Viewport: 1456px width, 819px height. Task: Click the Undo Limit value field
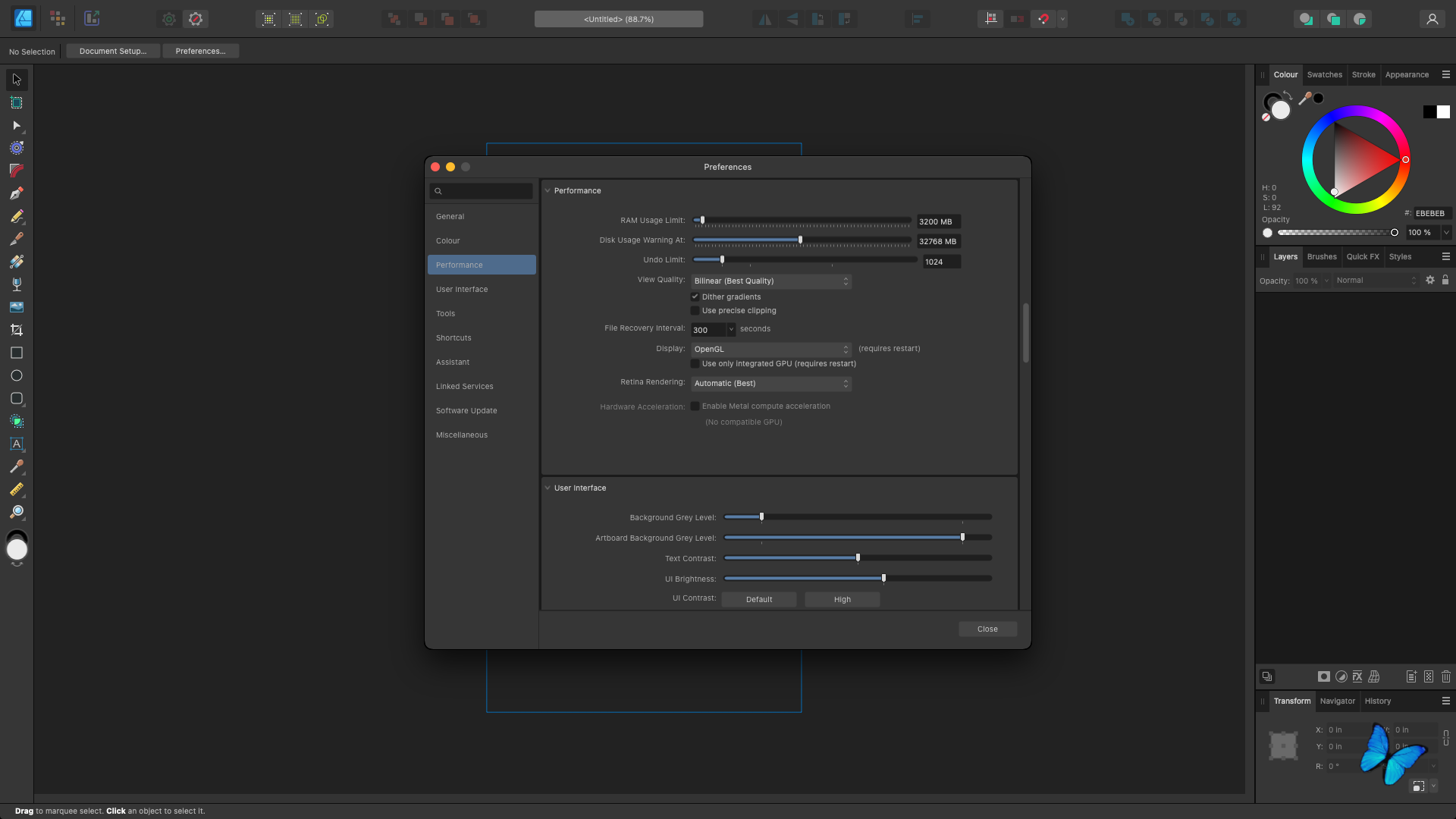(942, 262)
